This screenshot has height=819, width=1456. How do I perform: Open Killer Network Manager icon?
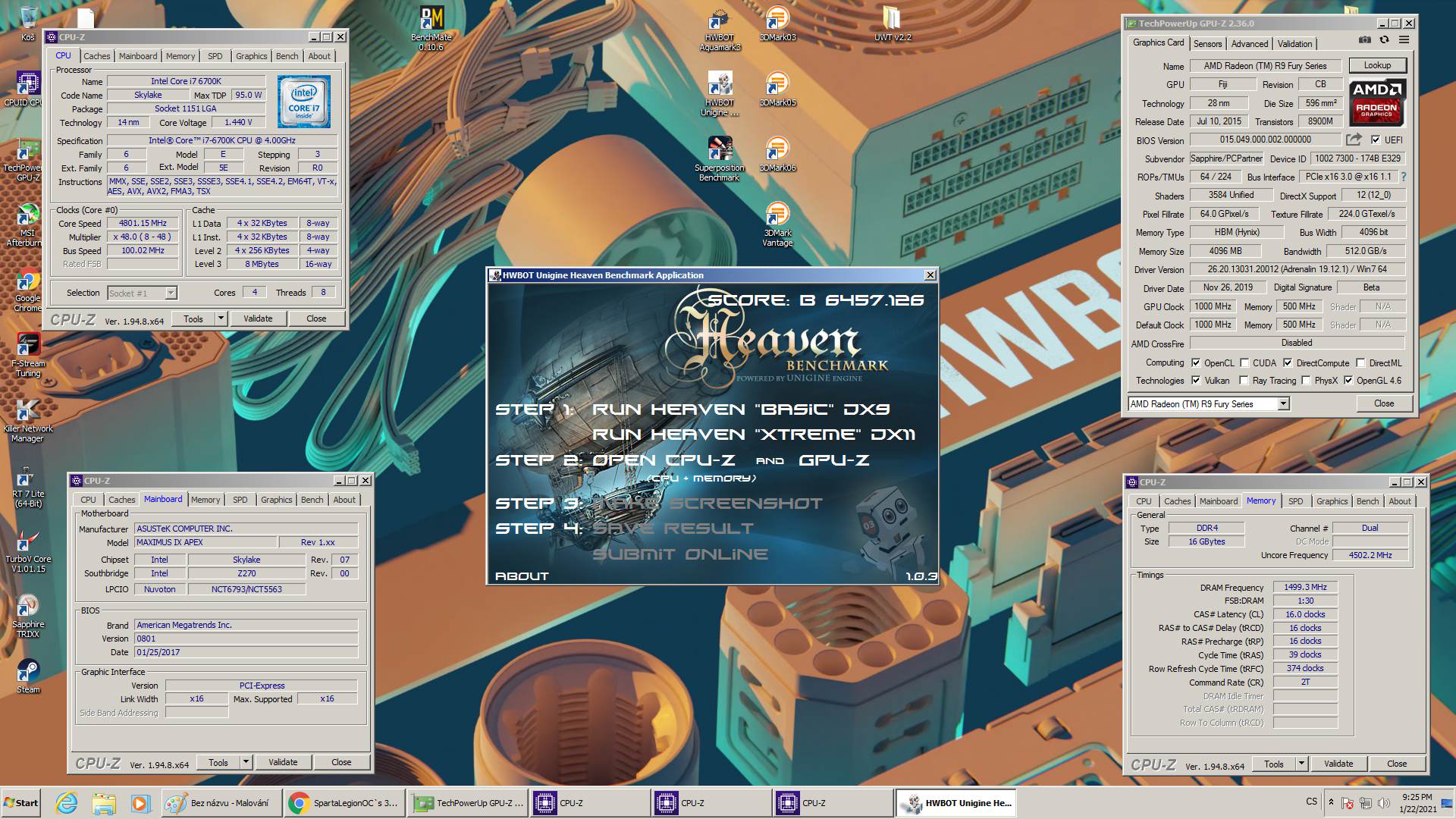pos(28,420)
